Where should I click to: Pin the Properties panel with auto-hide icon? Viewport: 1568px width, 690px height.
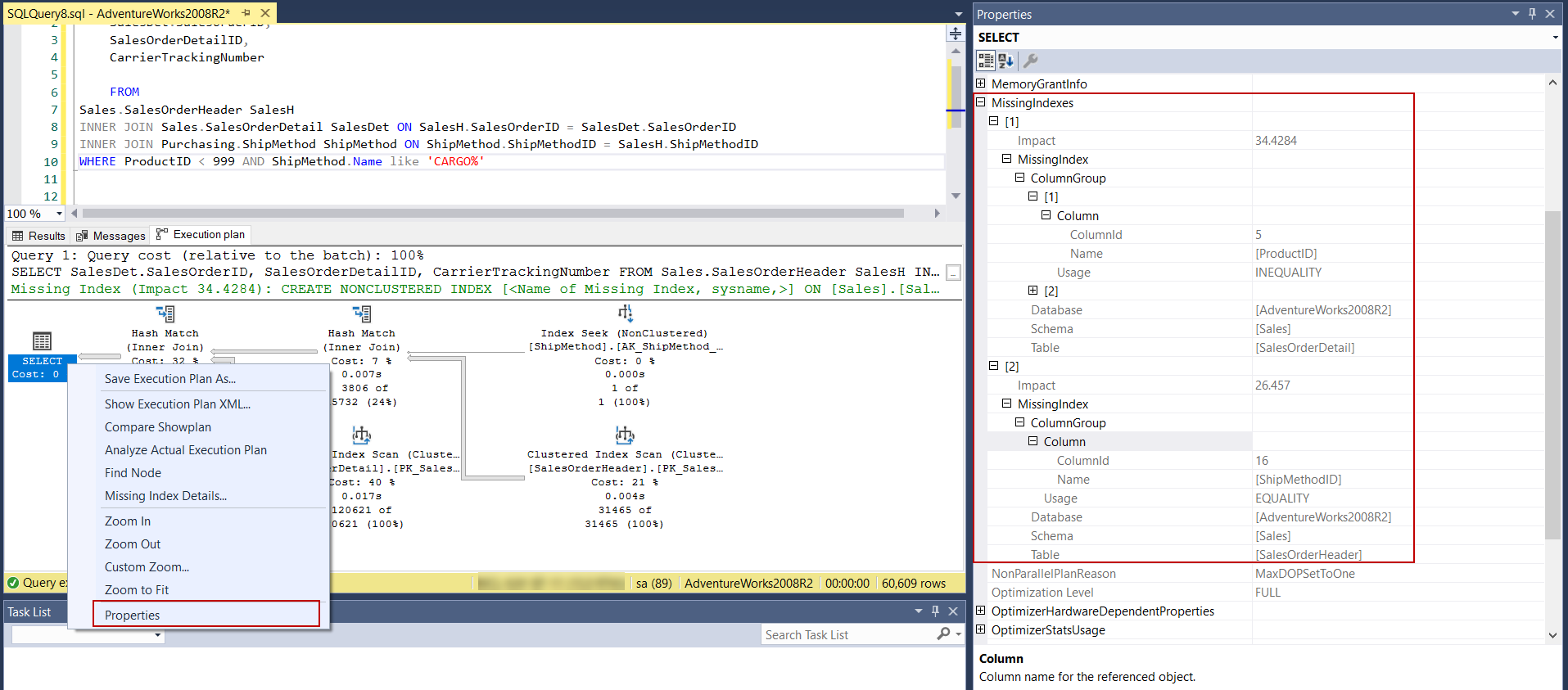1532,14
